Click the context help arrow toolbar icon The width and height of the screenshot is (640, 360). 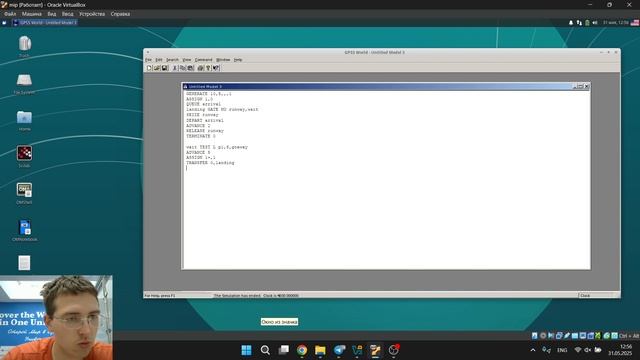[x=216, y=68]
